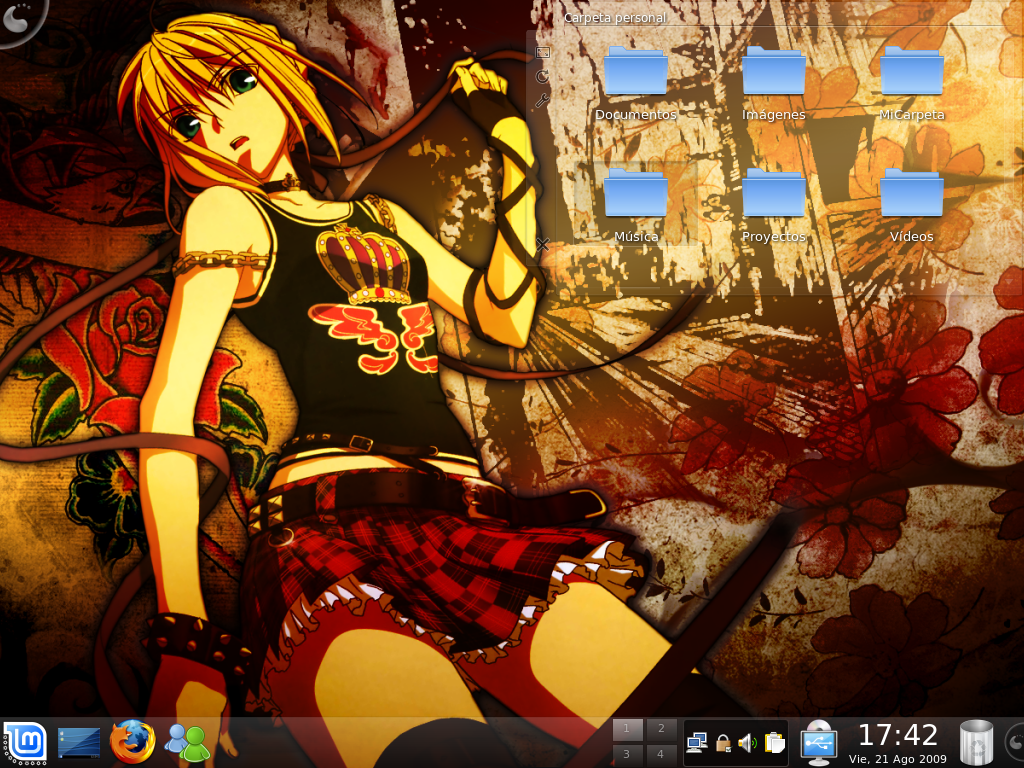The height and width of the screenshot is (768, 1024).
Task: Select the Imágenes folder
Action: click(x=774, y=84)
